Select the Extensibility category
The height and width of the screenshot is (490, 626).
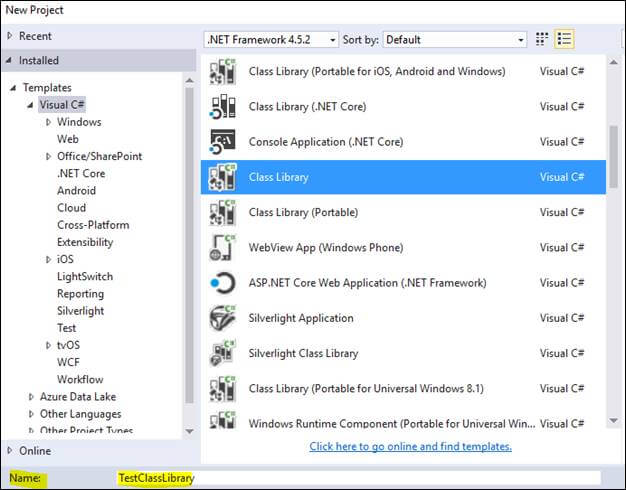click(85, 242)
